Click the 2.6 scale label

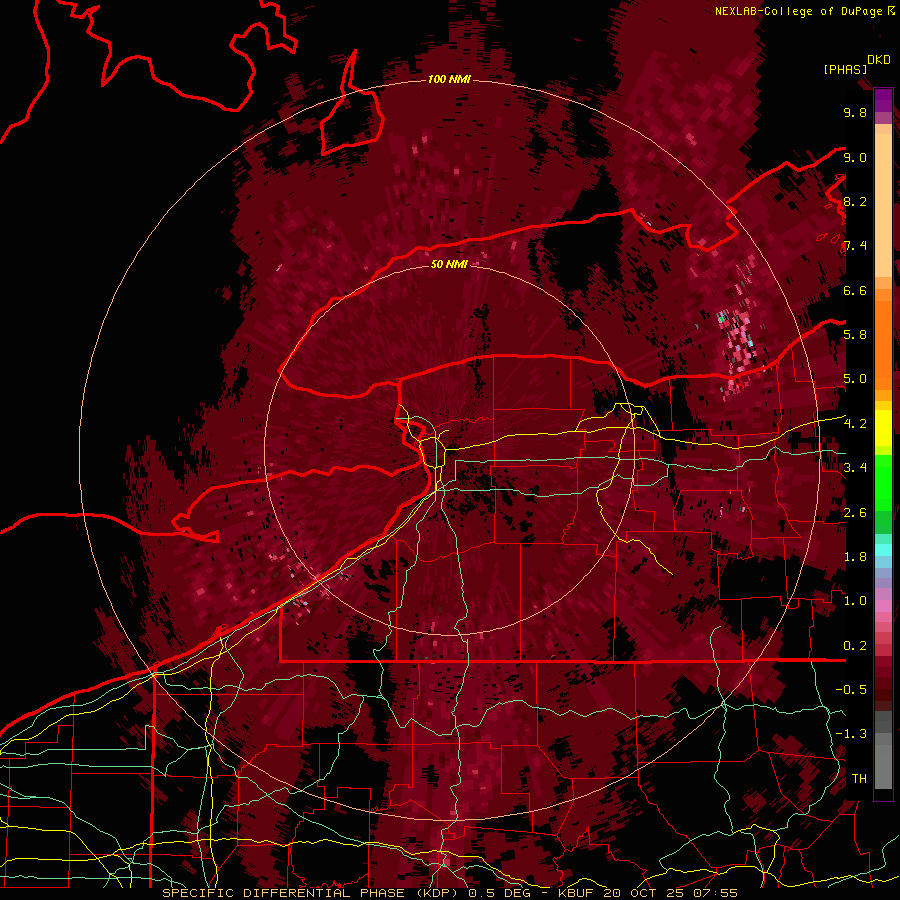click(x=855, y=513)
